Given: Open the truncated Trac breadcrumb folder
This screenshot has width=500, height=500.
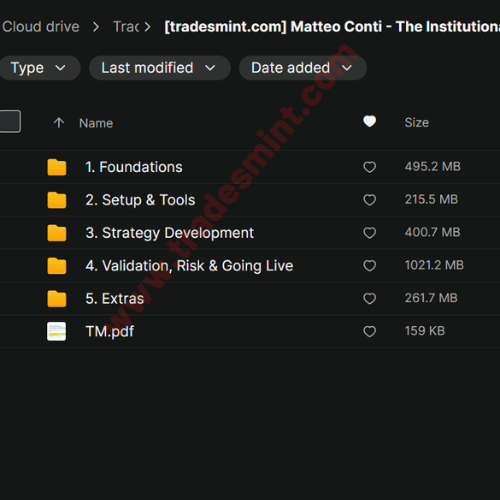Looking at the screenshot, I should tap(126, 27).
